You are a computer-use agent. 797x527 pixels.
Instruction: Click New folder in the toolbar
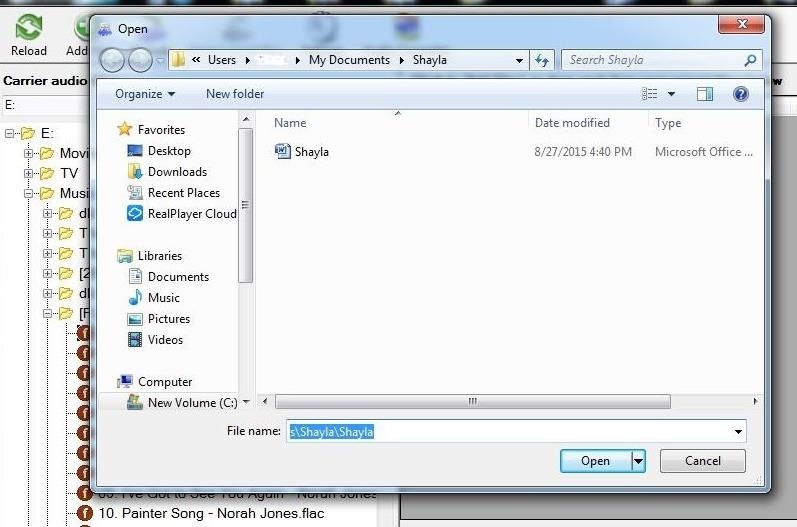point(235,94)
